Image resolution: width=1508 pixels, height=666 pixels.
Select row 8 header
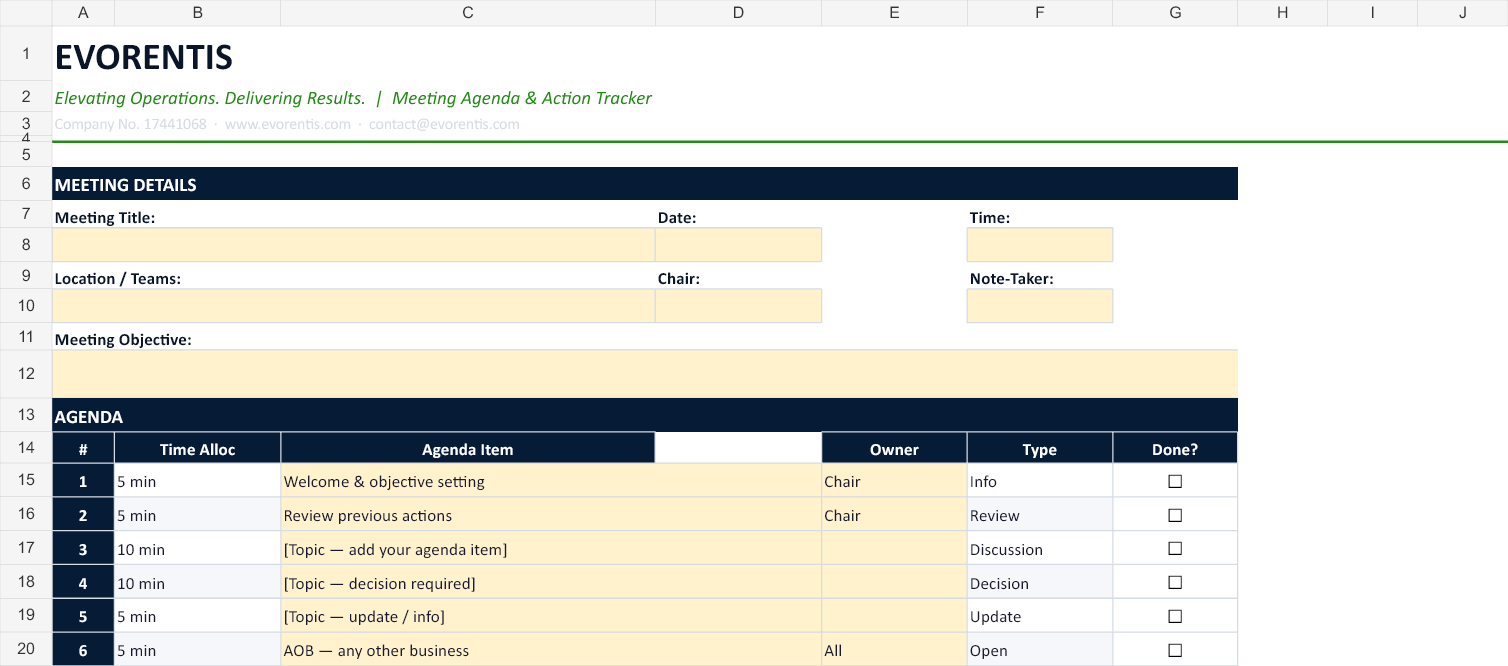tap(26, 245)
